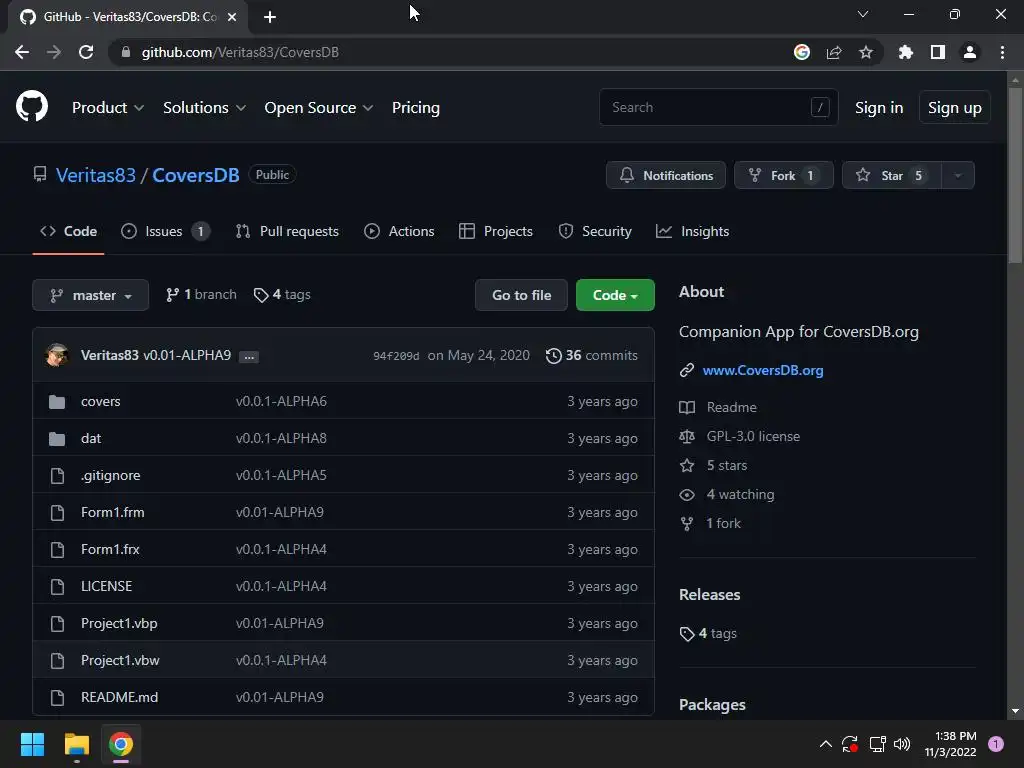This screenshot has height=768, width=1024.
Task: Open the .gitignore file
Action: (x=110, y=475)
